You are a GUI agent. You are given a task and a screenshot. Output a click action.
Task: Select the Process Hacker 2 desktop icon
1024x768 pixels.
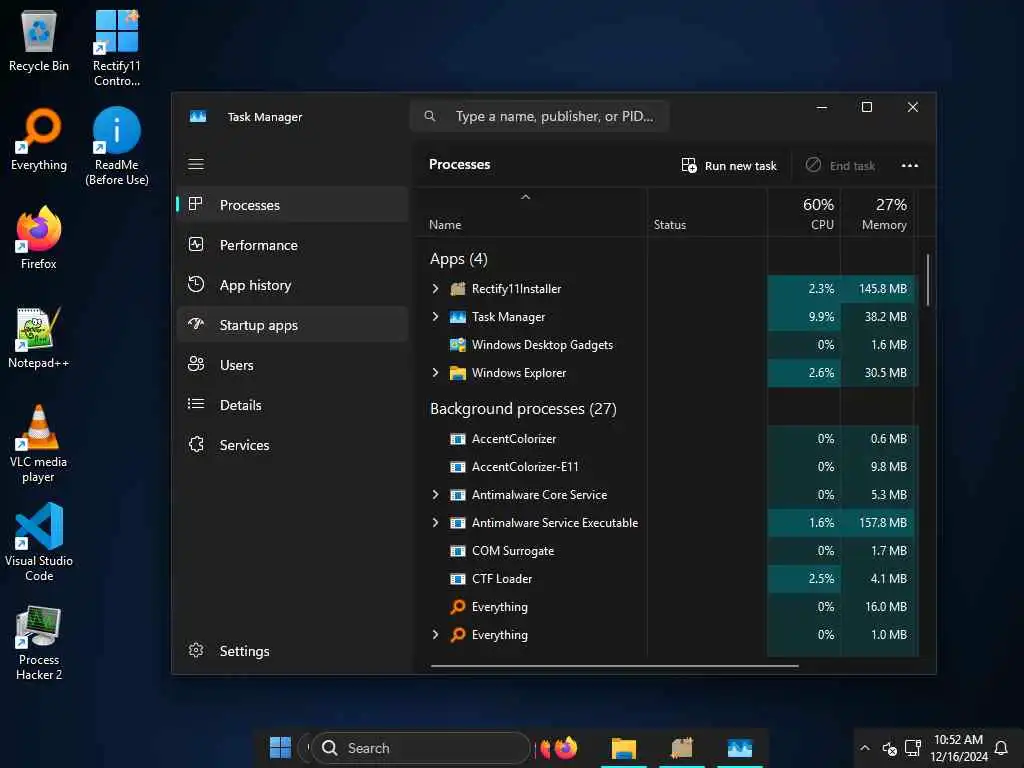(x=39, y=643)
